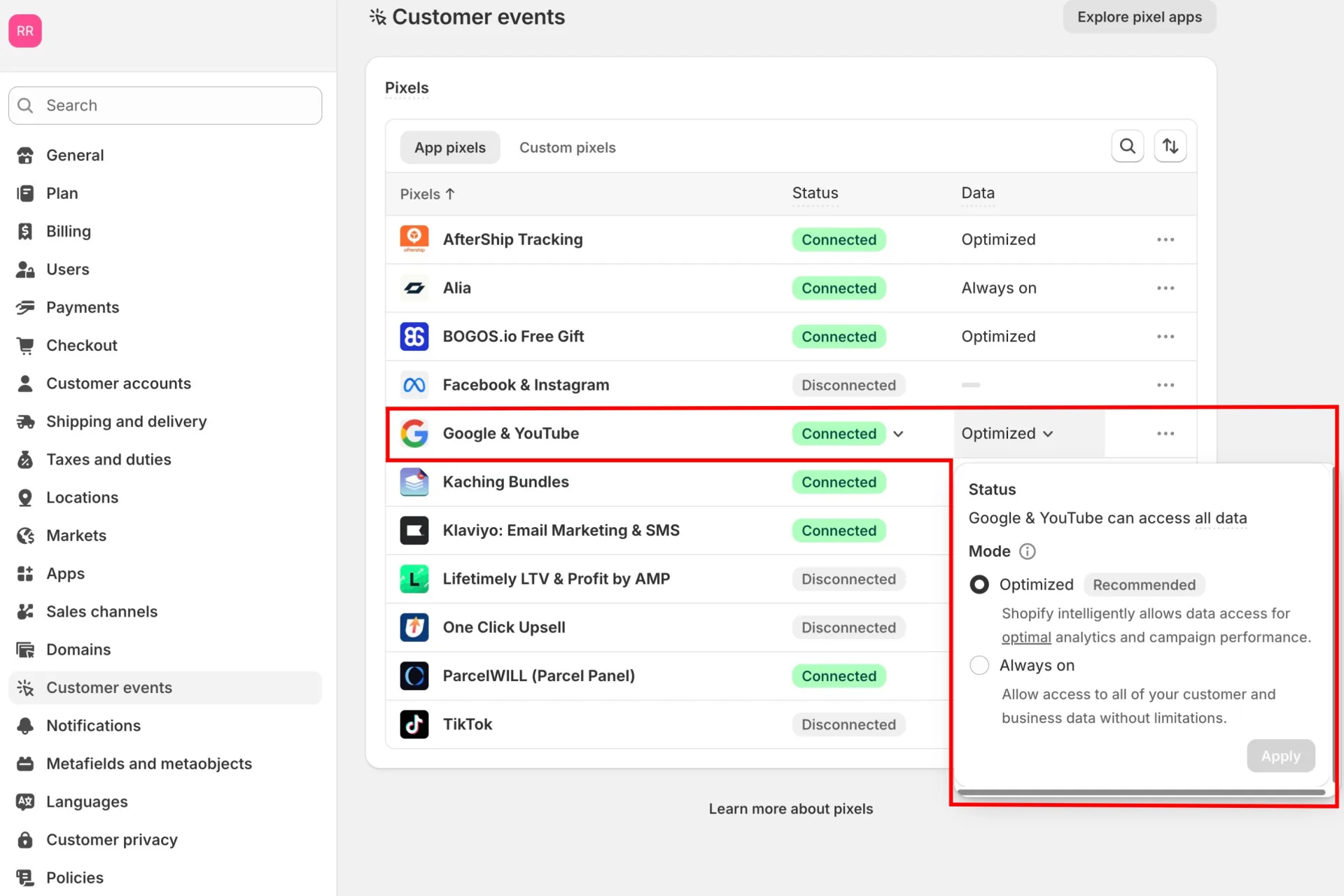Open more actions for Google & YouTube
This screenshot has width=1344, height=896.
(x=1165, y=433)
